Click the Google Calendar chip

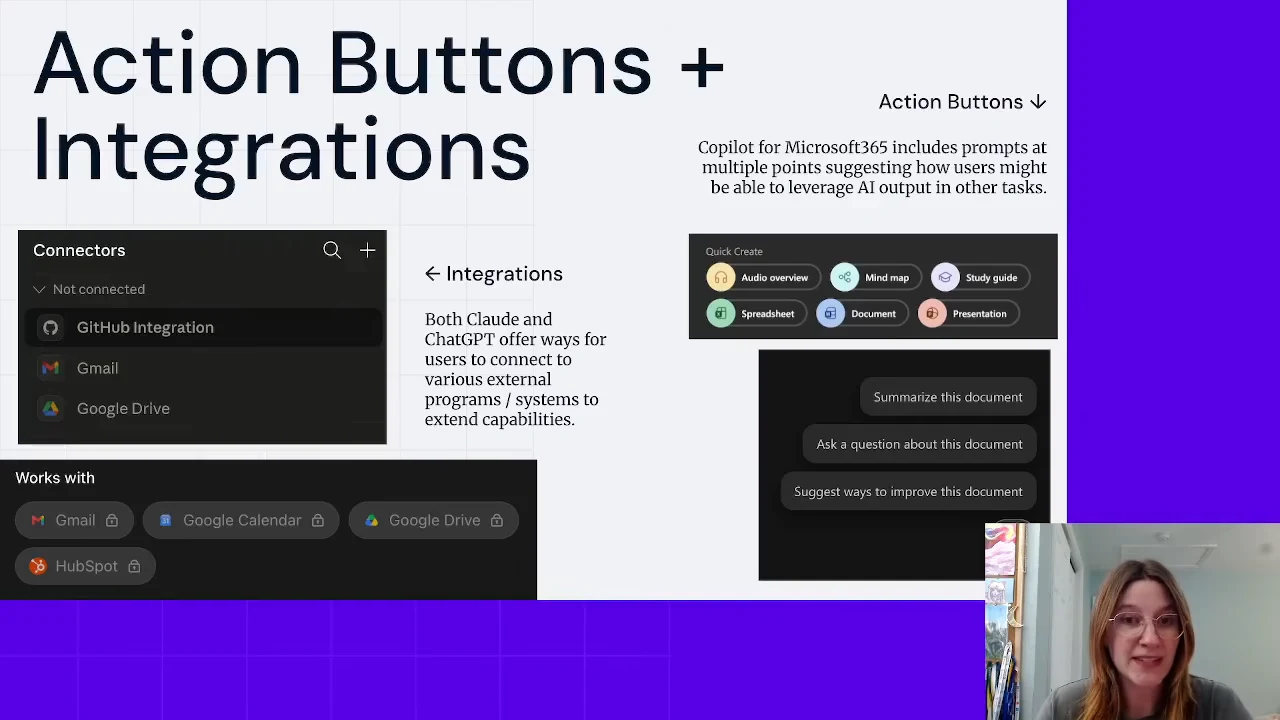(x=241, y=520)
